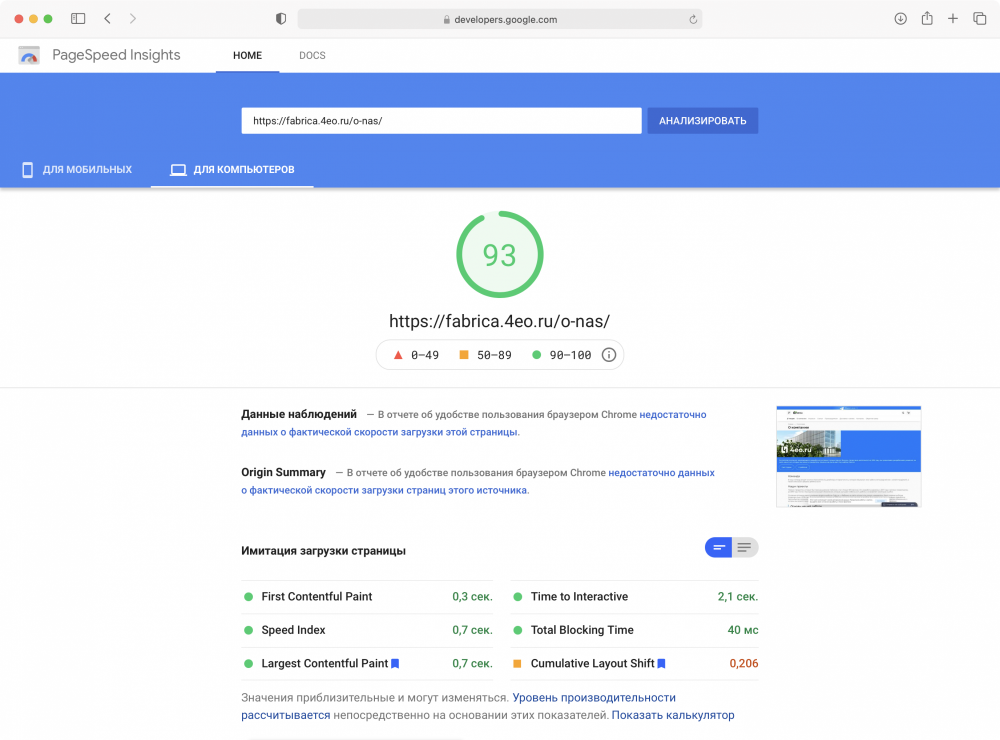Reload page using address bar refresh icon
The width and height of the screenshot is (1000, 740).
(693, 20)
